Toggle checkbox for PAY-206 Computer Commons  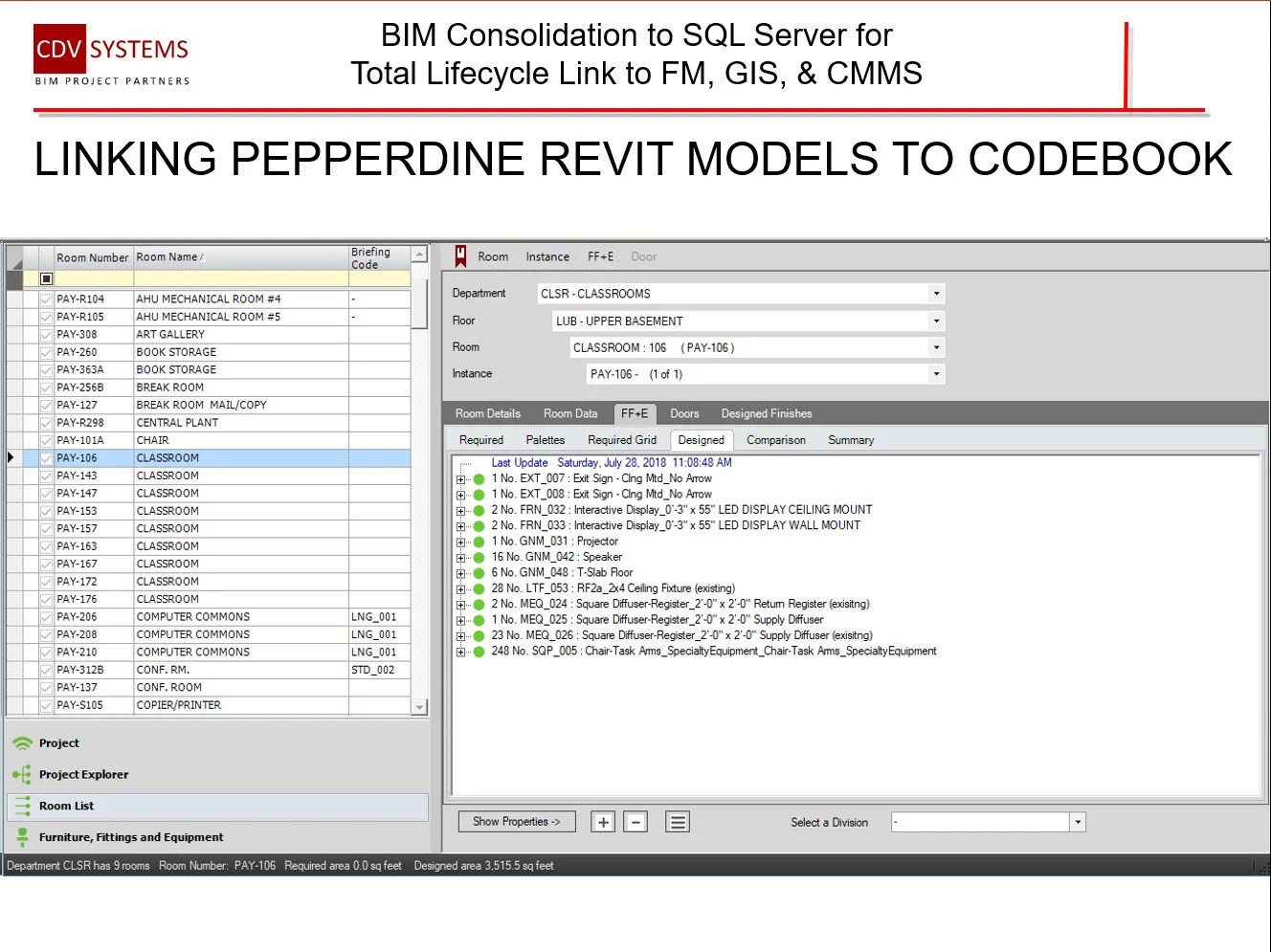coord(46,617)
